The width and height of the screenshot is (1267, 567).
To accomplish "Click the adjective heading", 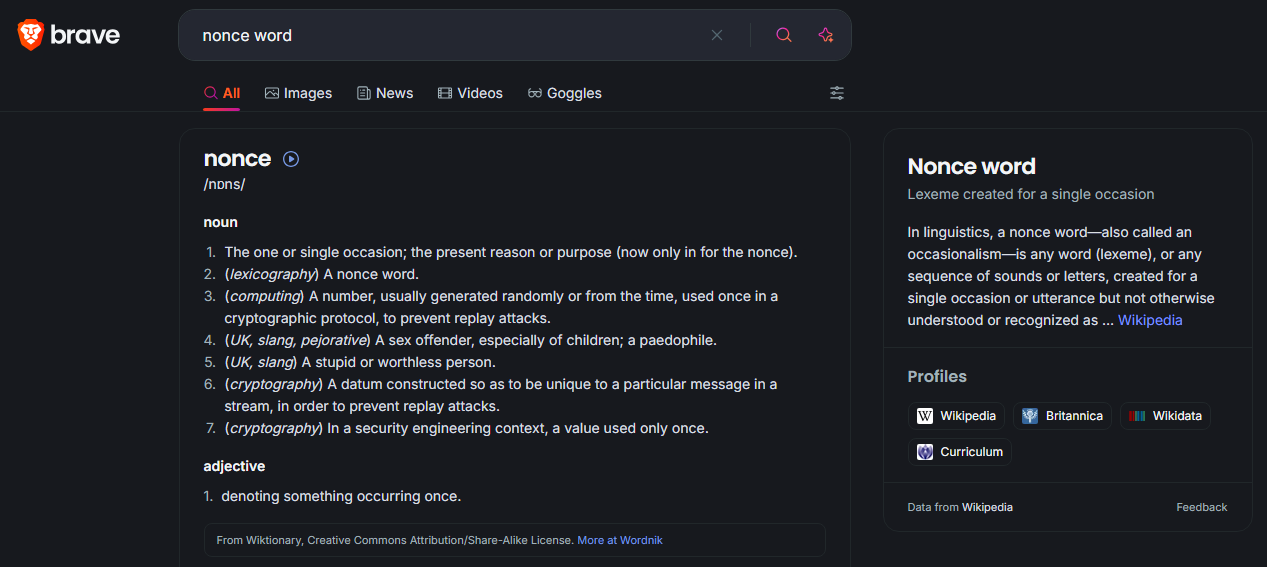I will pyautogui.click(x=234, y=466).
